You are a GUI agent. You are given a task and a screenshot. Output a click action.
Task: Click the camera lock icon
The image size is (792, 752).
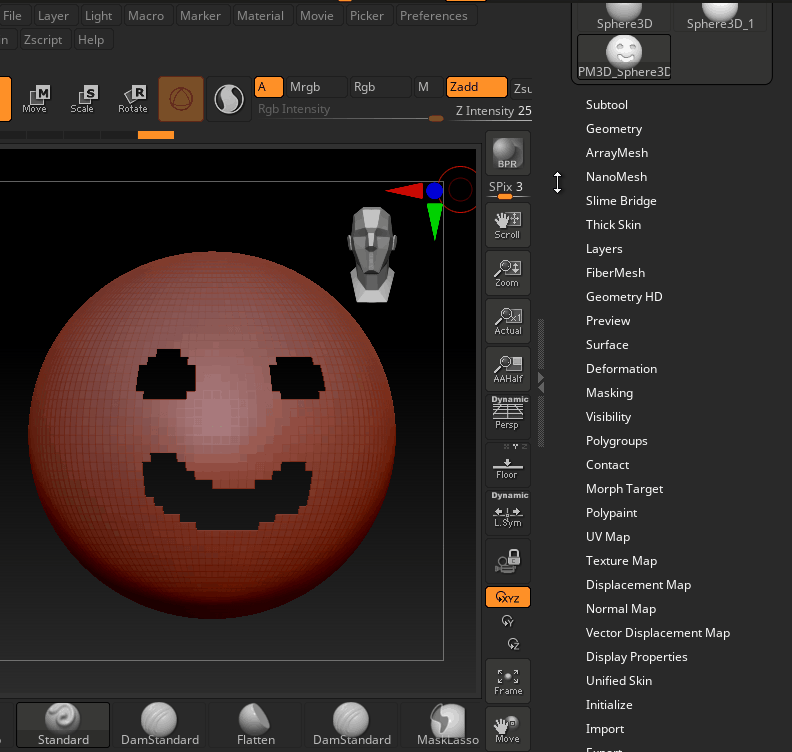coord(508,561)
